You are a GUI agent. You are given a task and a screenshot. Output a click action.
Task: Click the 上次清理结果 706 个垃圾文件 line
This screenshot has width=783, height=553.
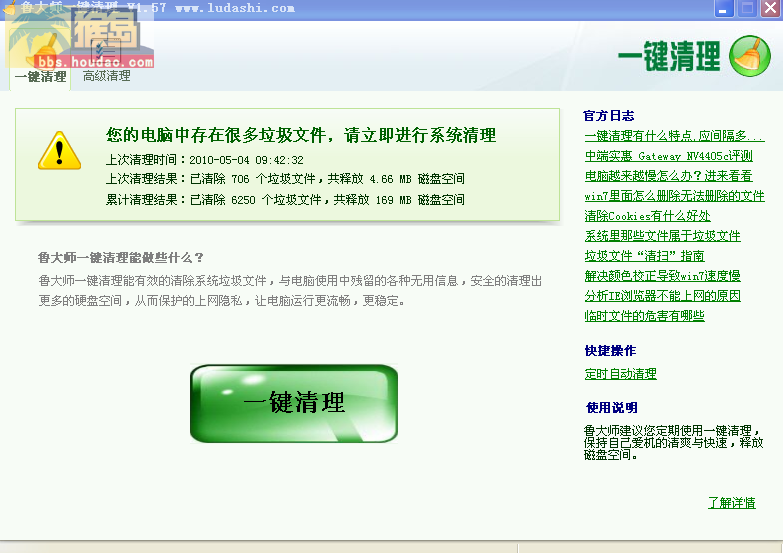285,179
